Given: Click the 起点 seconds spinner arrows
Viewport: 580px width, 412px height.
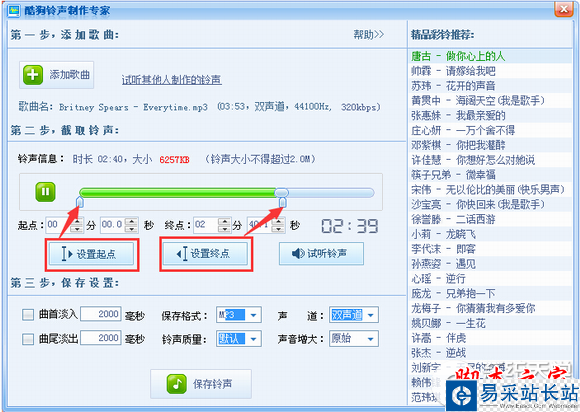Looking at the screenshot, I should click(131, 225).
